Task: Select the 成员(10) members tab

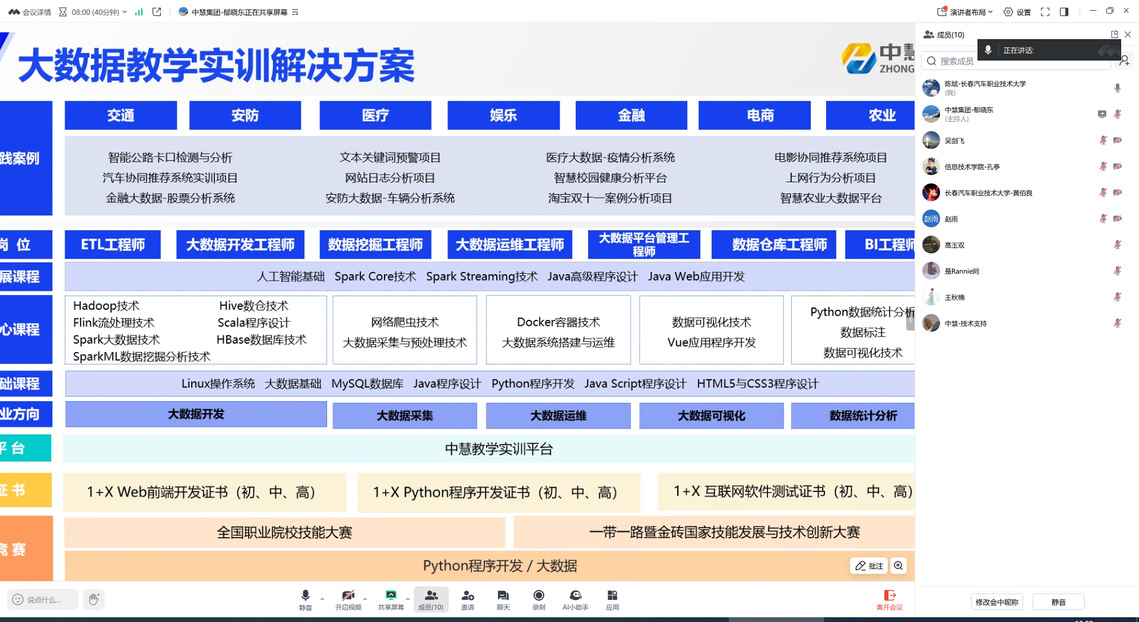Action: point(430,598)
